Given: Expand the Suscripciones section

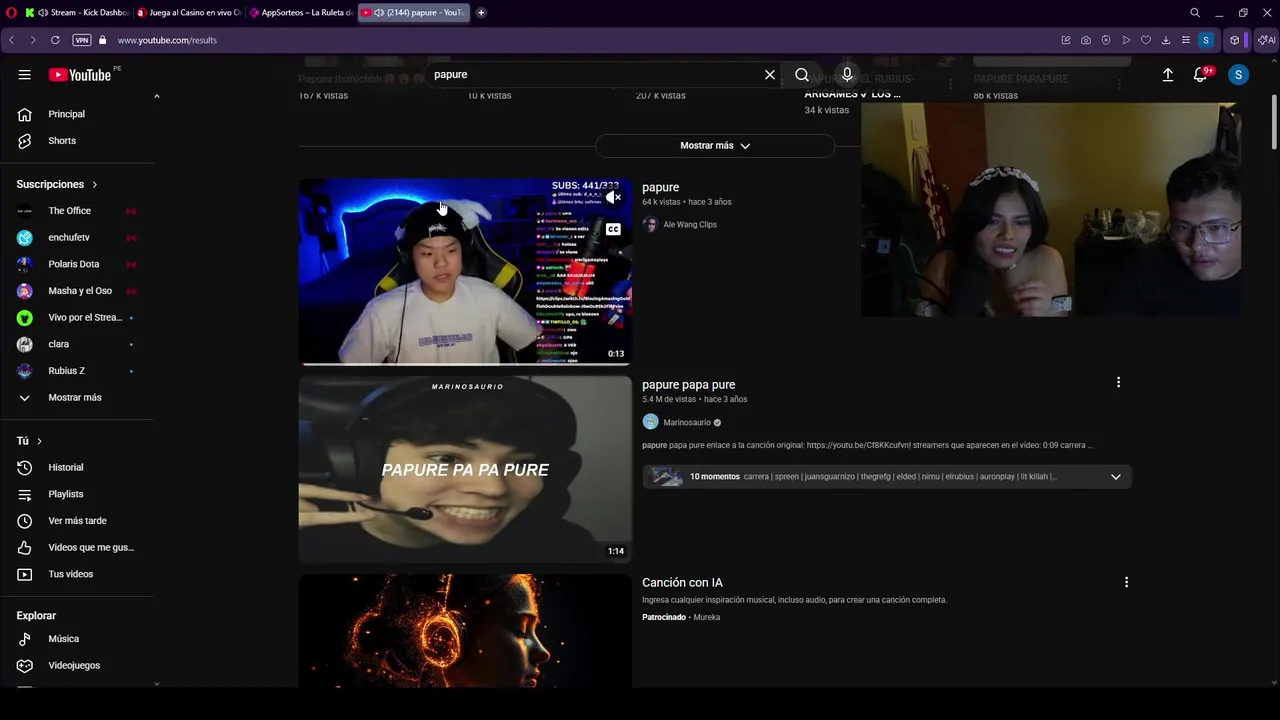Looking at the screenshot, I should point(57,184).
